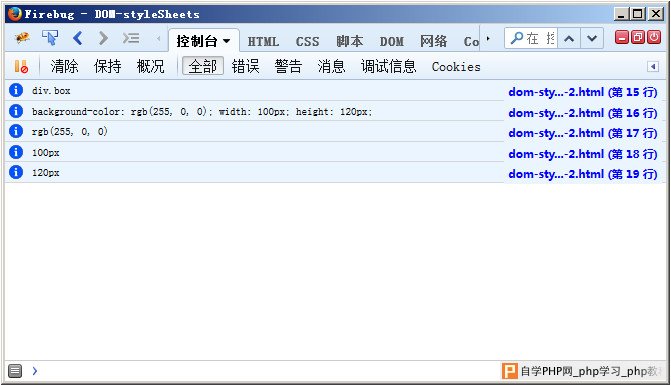Image resolution: width=671 pixels, height=385 pixels.
Task: Click info icon beside div.box entry
Action: (x=16, y=90)
